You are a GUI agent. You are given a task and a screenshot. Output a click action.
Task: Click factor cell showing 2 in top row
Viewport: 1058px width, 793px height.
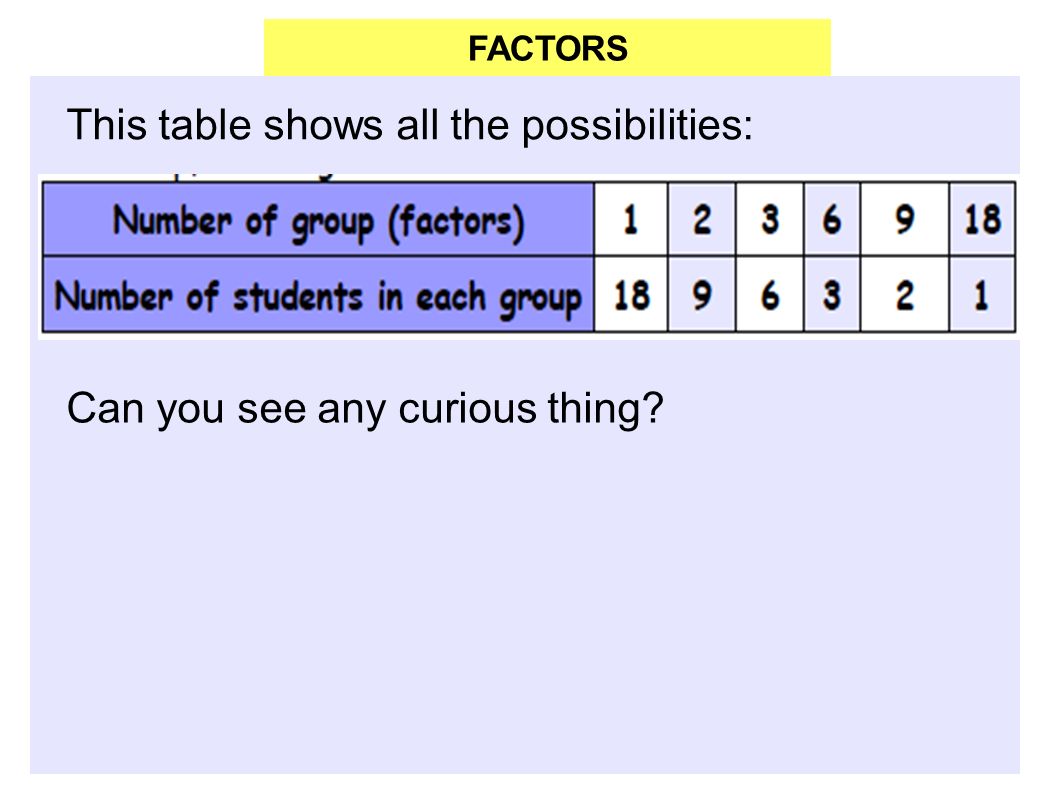[702, 219]
